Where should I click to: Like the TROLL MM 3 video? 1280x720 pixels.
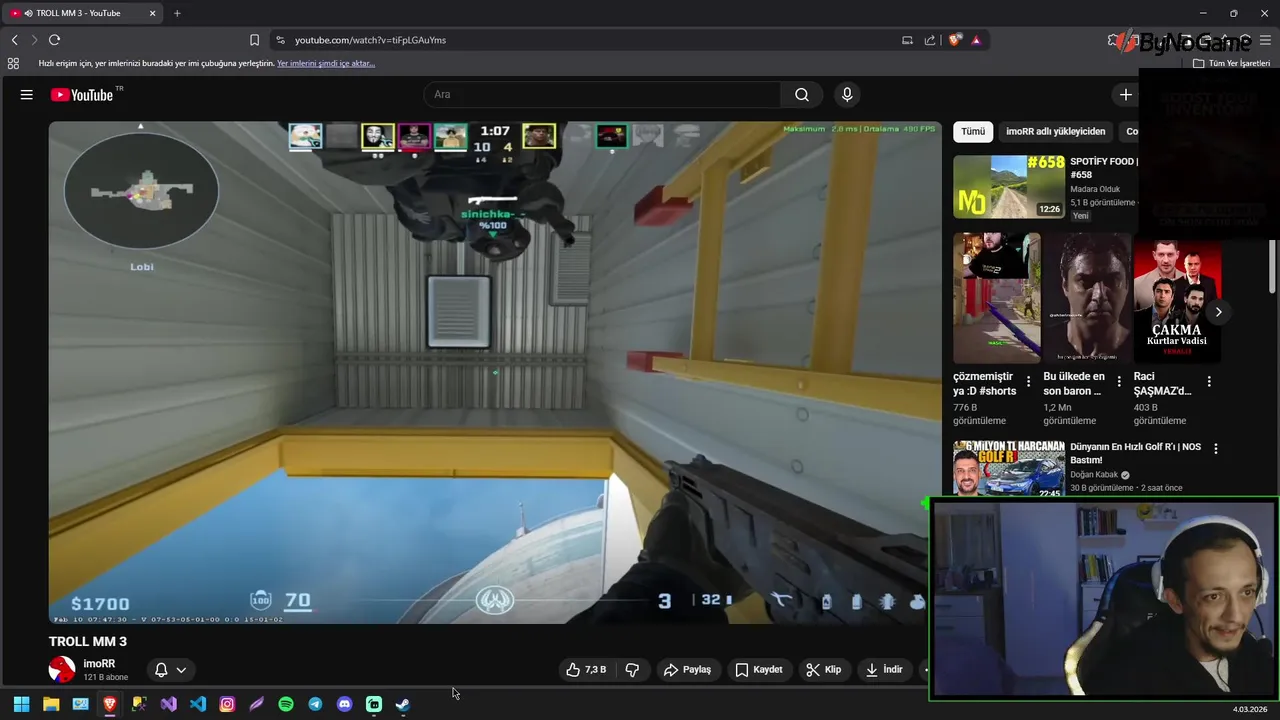(x=586, y=670)
